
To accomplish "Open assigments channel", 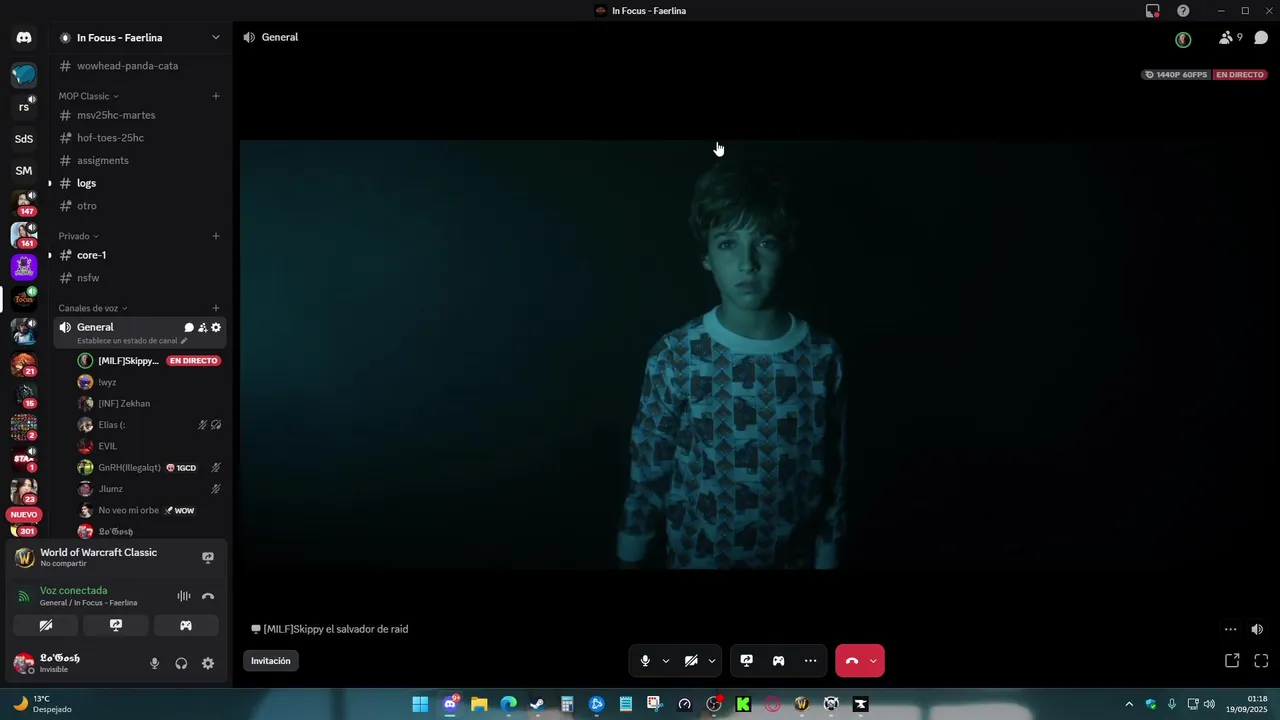I will click(140, 160).
